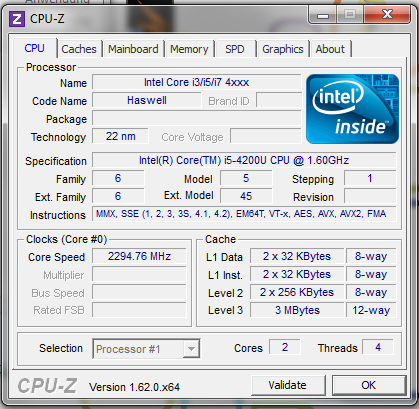This screenshot has width=419, height=409.
Task: Click the Intel inside logo
Action: click(x=352, y=109)
